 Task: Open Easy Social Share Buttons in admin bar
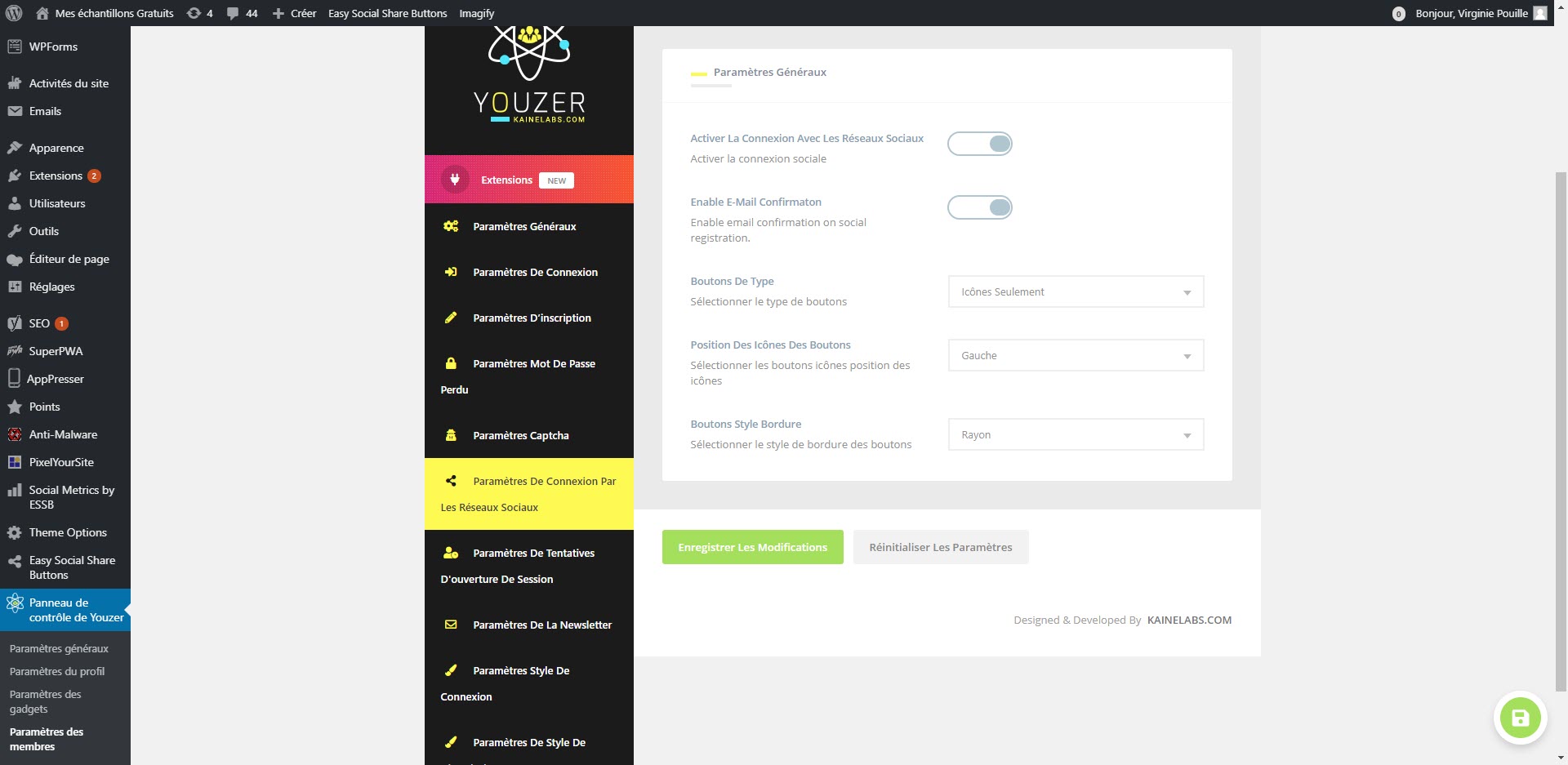point(388,13)
